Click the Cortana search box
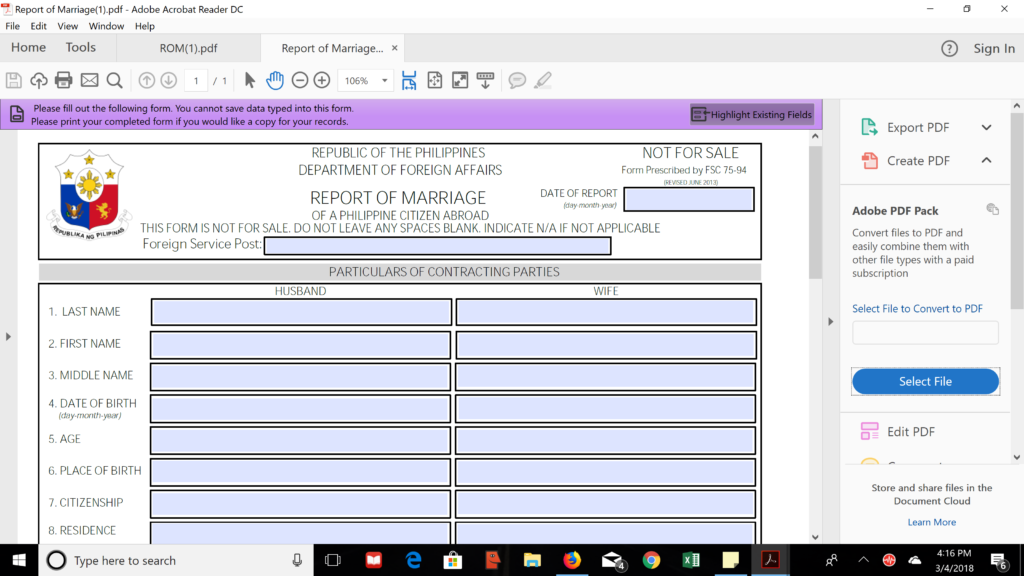 176,560
